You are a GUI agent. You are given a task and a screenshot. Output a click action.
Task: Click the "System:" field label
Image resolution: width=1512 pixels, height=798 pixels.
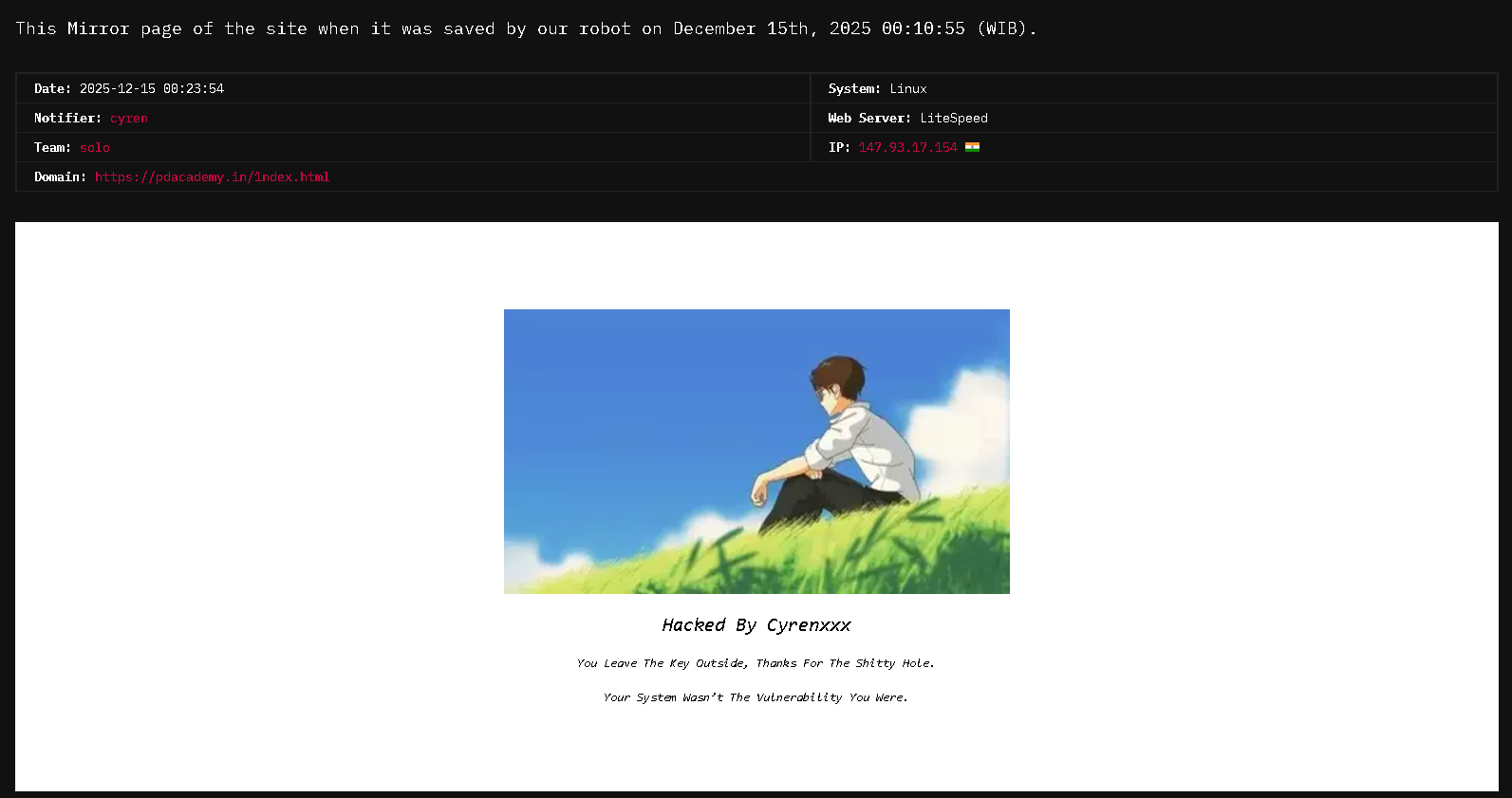pos(853,89)
